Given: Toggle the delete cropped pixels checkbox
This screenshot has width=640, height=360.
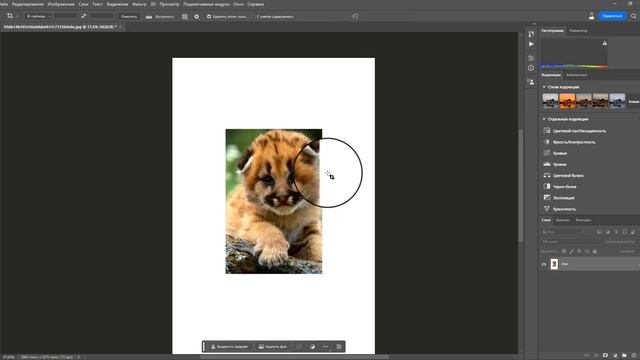Looking at the screenshot, I should click(x=209, y=17).
